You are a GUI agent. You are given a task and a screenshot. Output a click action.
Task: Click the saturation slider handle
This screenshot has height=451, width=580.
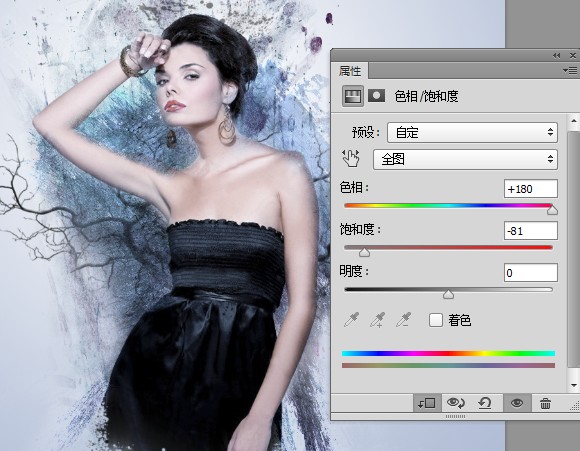[364, 252]
